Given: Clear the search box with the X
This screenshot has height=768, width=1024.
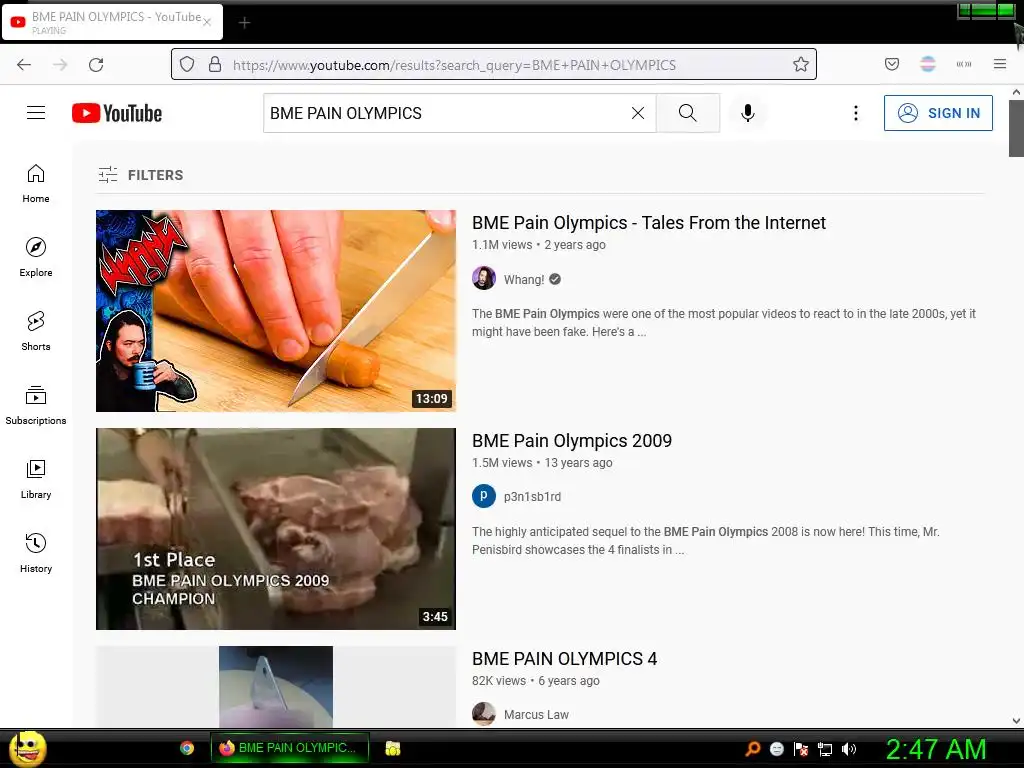Looking at the screenshot, I should pos(638,113).
